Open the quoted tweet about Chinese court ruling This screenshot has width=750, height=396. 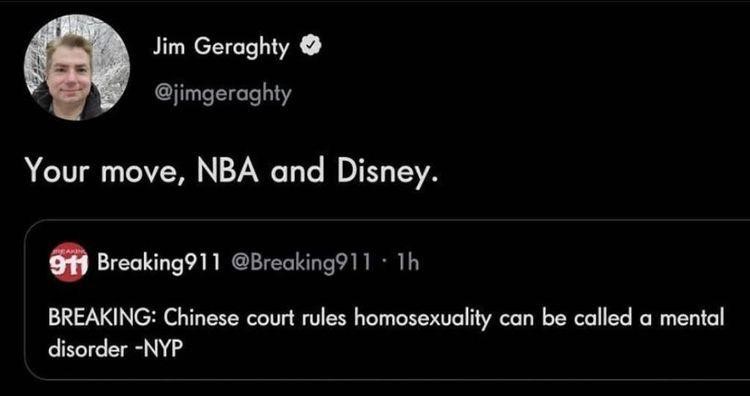click(x=387, y=299)
